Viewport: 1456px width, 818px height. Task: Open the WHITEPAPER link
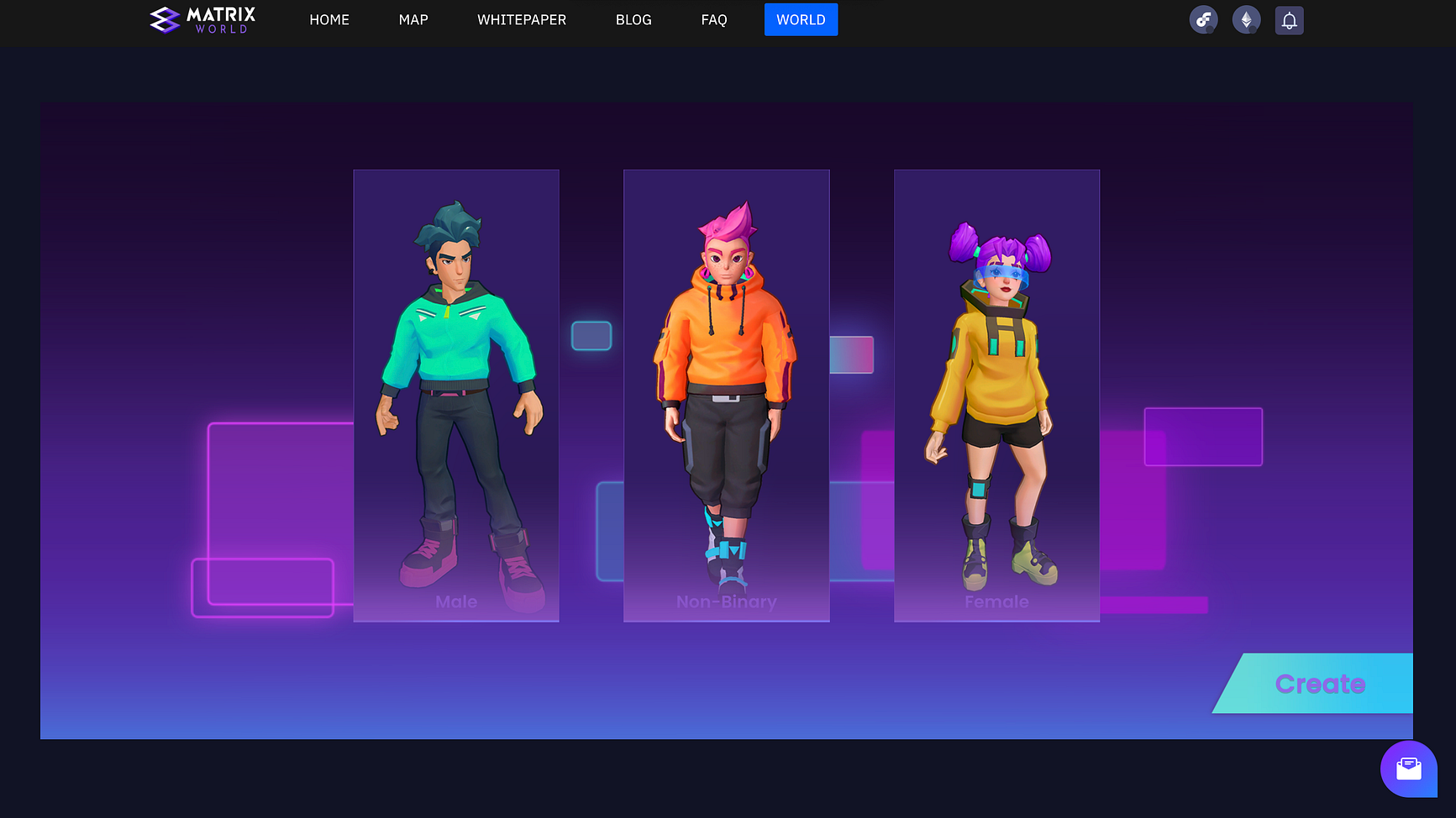pos(522,20)
